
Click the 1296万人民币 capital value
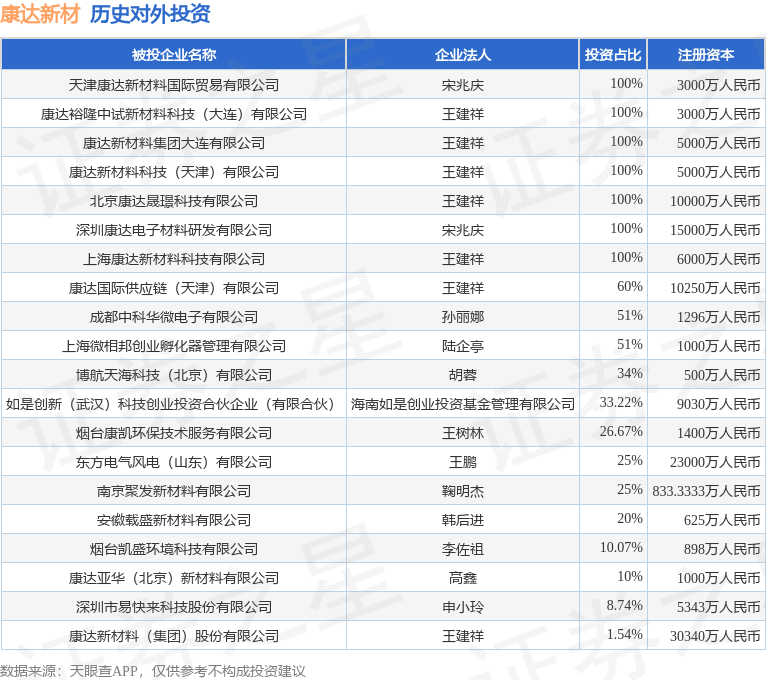(x=719, y=317)
